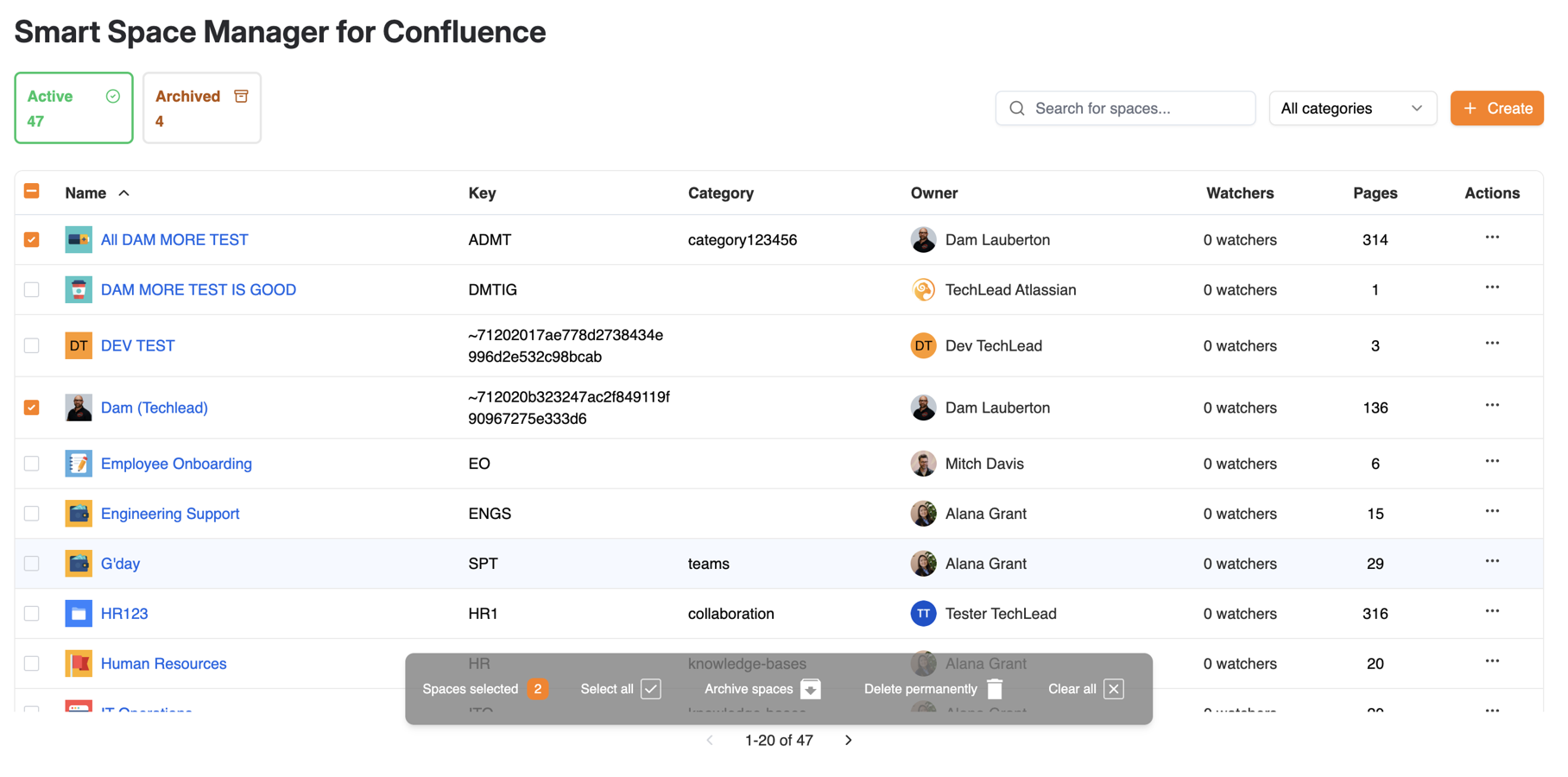Image resolution: width=1568 pixels, height=777 pixels.
Task: Click the All DAM MORE TEST space icon
Action: click(79, 240)
